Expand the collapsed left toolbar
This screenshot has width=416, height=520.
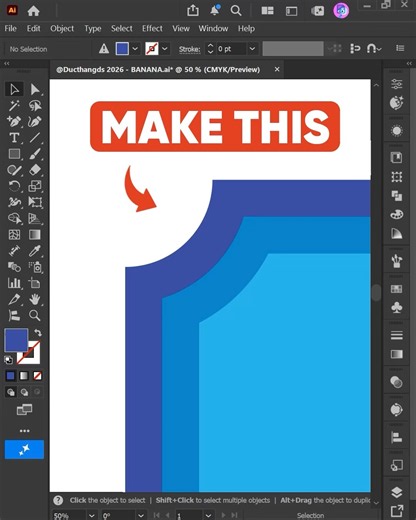click(x=7, y=63)
